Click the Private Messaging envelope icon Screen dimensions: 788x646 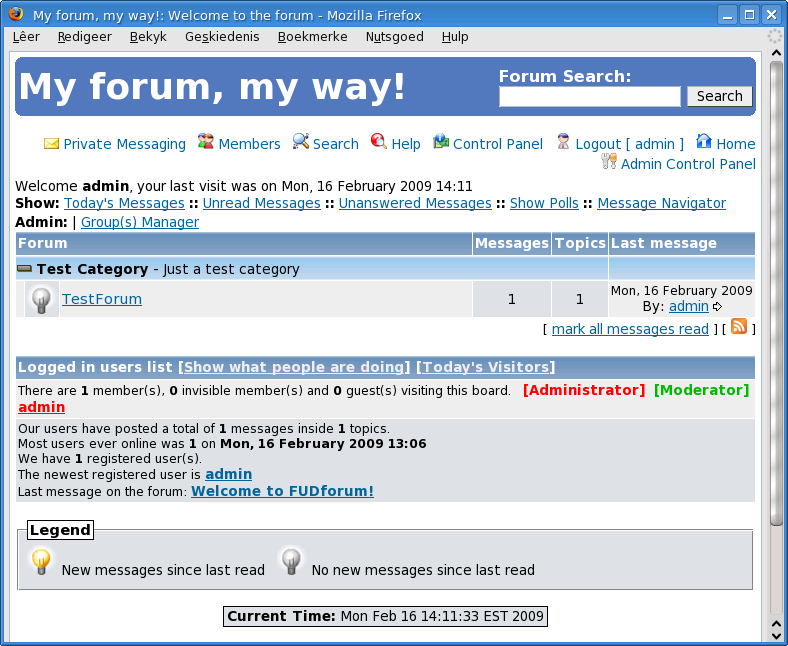51,144
